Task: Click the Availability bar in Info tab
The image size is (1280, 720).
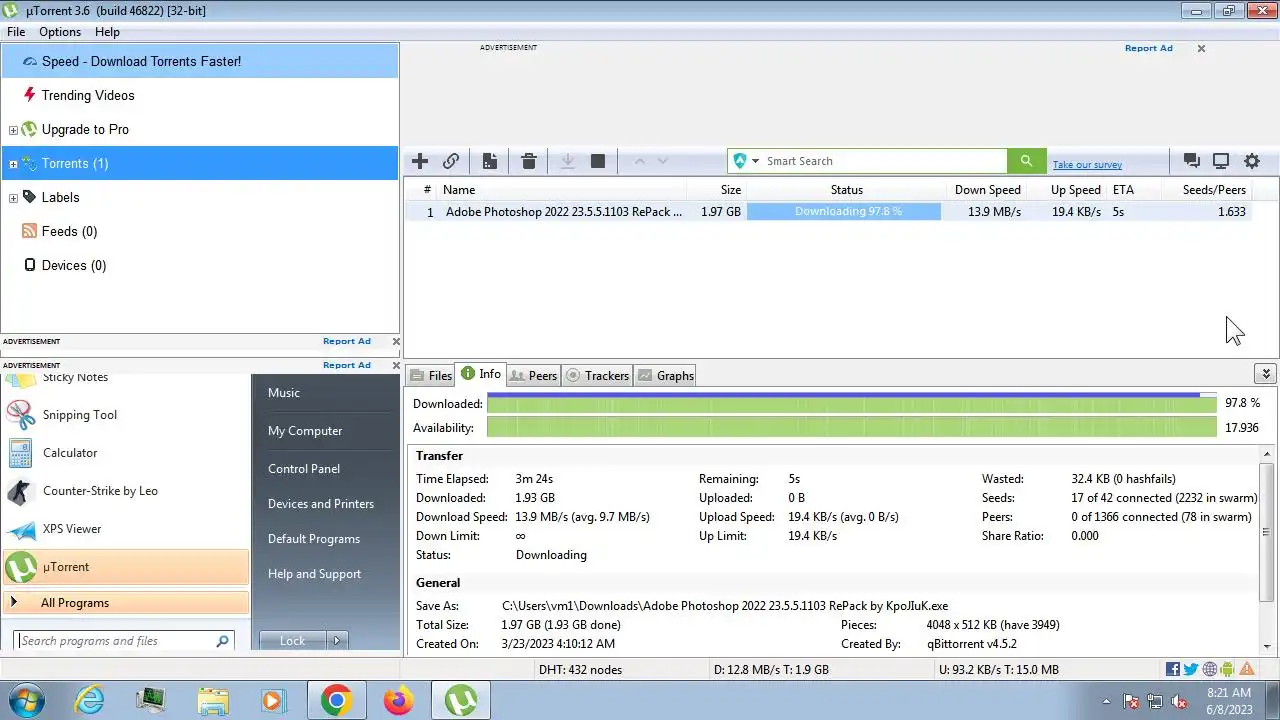Action: (852, 427)
